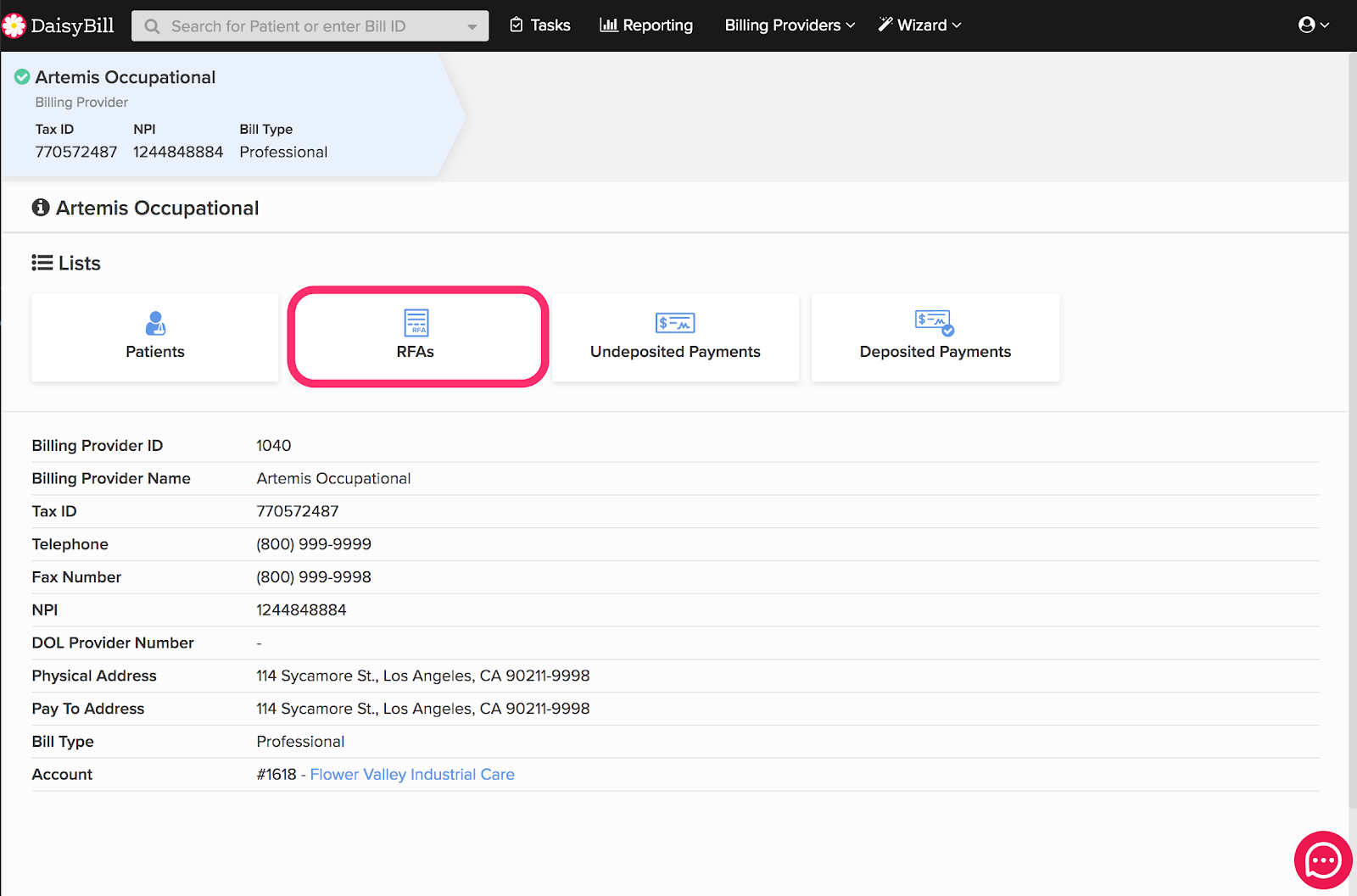Open the Undeposited Payments list
This screenshot has width=1357, height=896.
pyautogui.click(x=675, y=337)
